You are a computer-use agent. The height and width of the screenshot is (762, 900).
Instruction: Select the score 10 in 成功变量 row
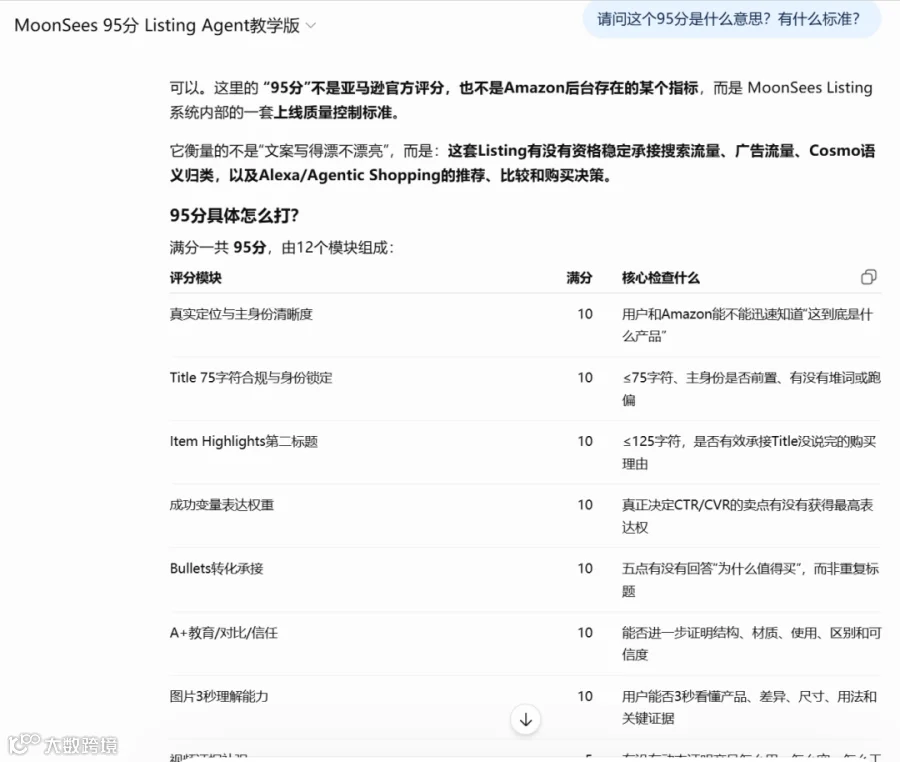(x=585, y=505)
